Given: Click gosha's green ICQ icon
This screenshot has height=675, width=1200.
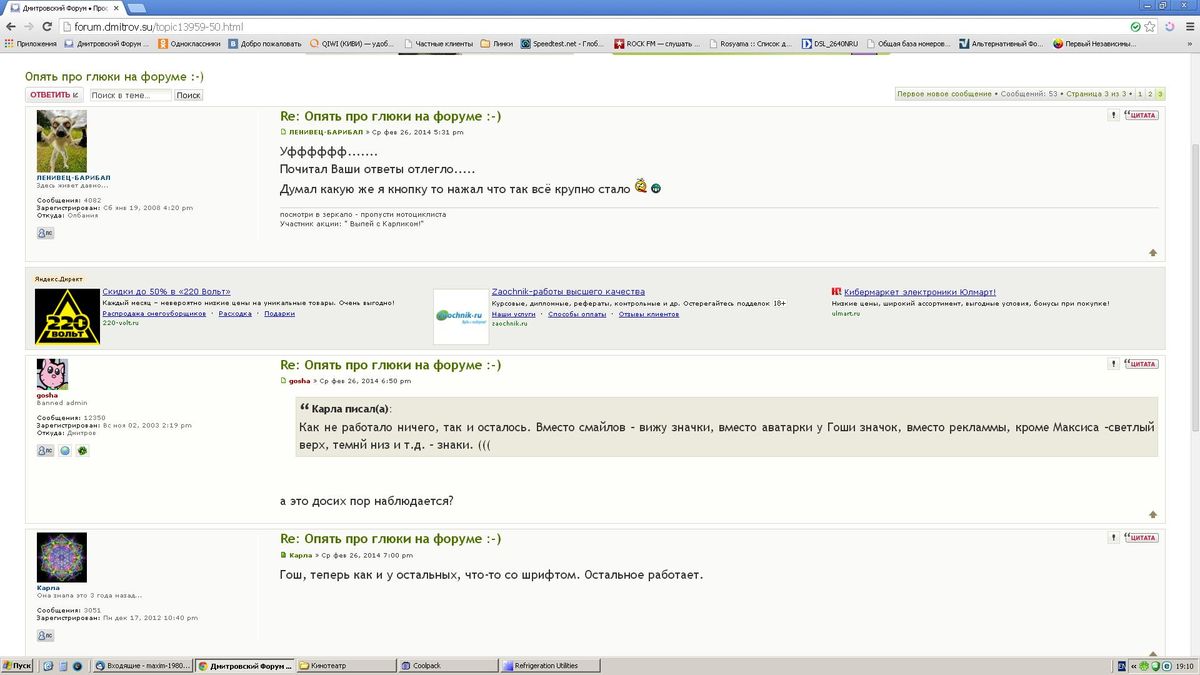Looking at the screenshot, I should [83, 450].
